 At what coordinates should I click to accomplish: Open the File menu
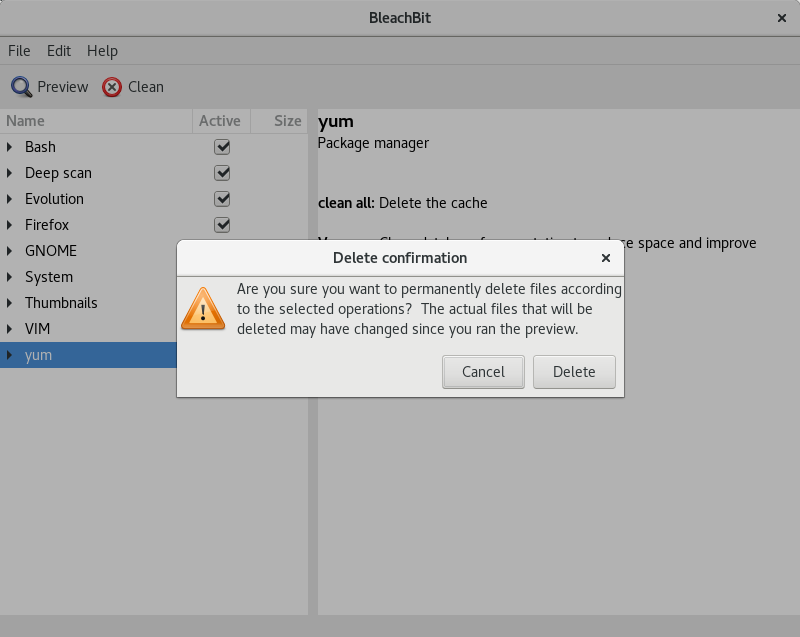(x=19, y=51)
